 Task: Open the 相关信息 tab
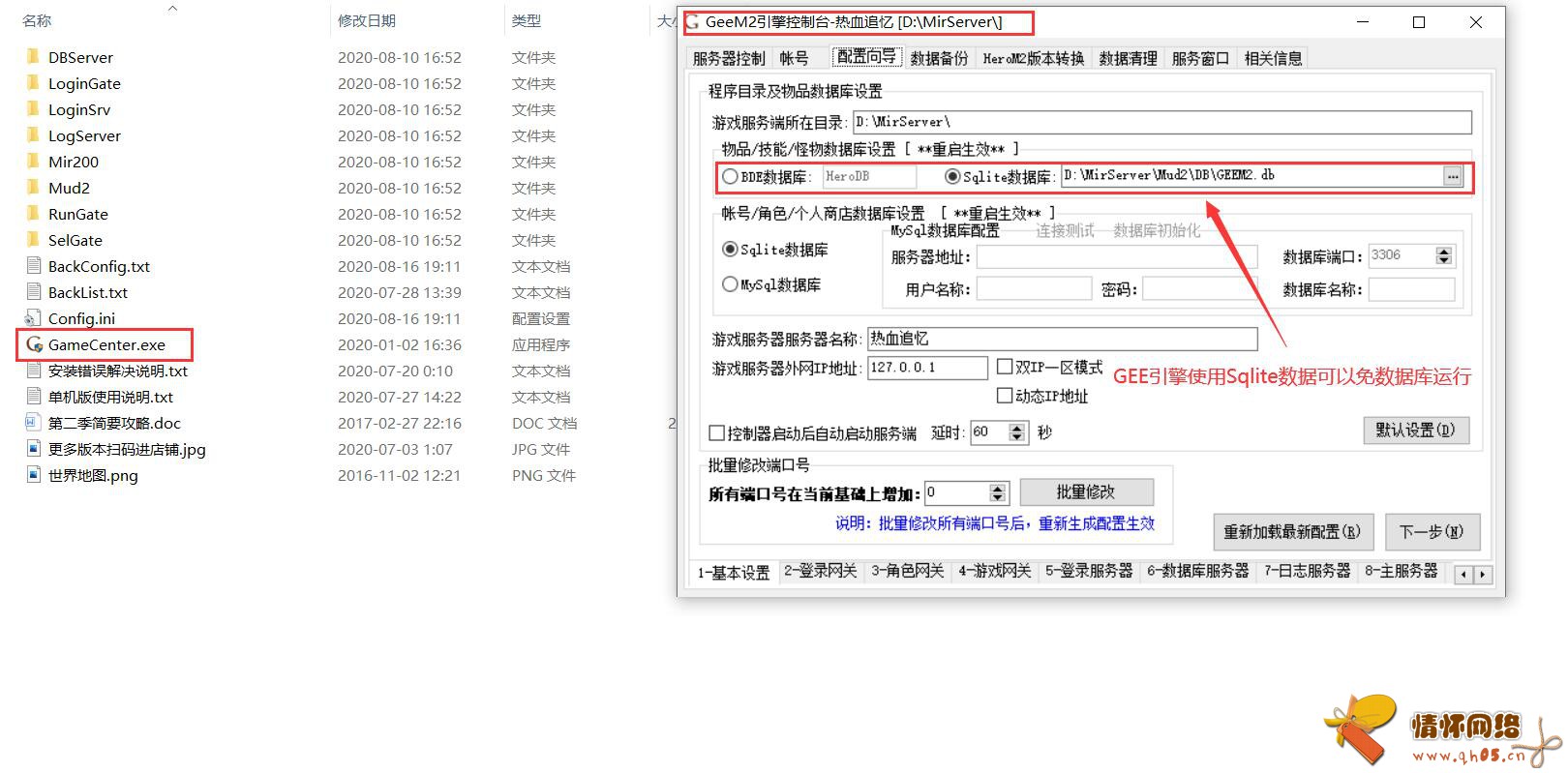click(1273, 59)
